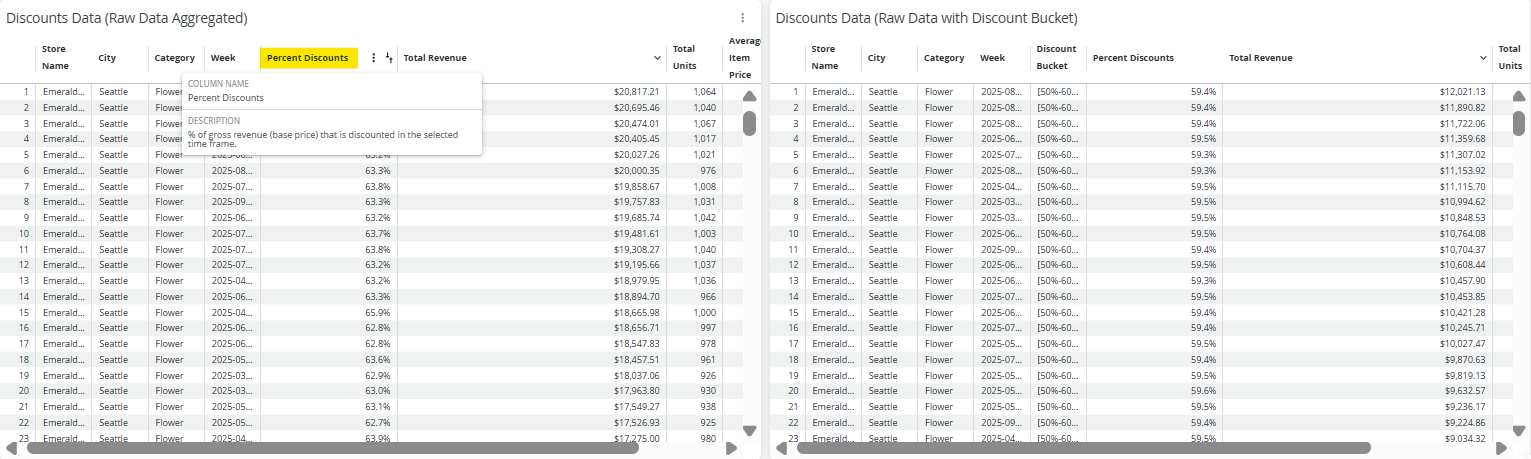Click Category header in left table

tap(175, 58)
